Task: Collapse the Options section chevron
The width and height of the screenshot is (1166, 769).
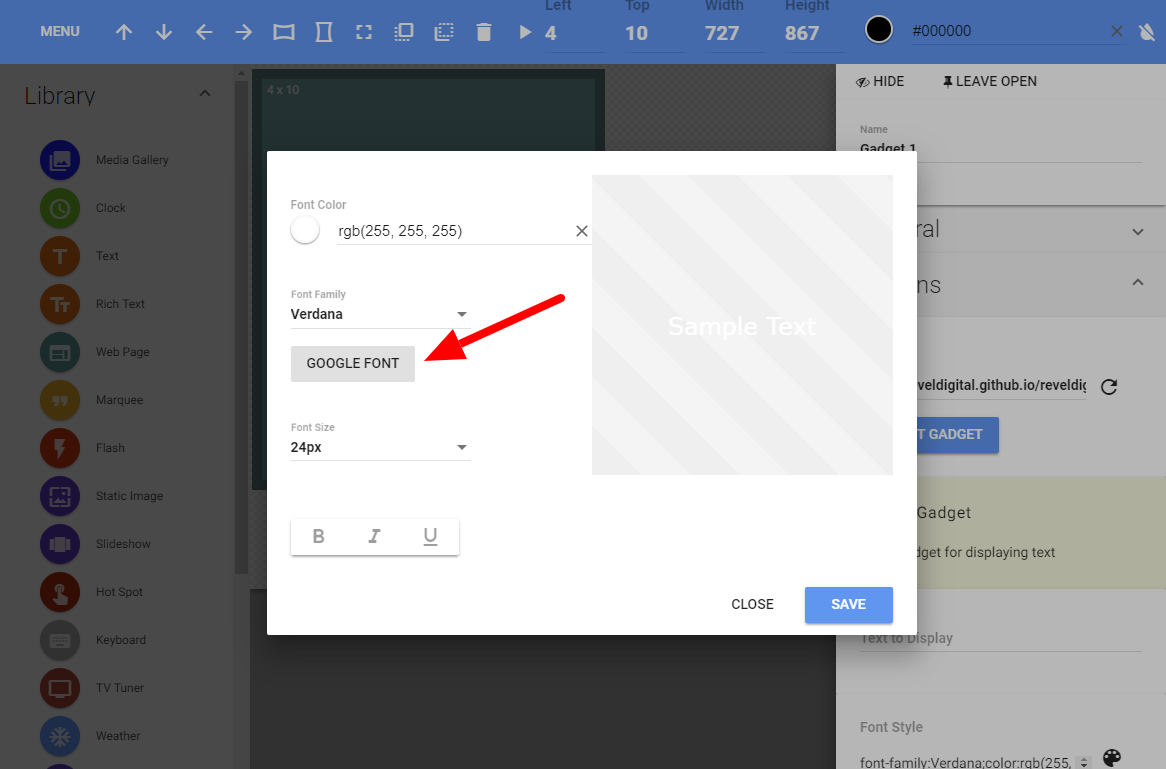Action: [x=1138, y=282]
